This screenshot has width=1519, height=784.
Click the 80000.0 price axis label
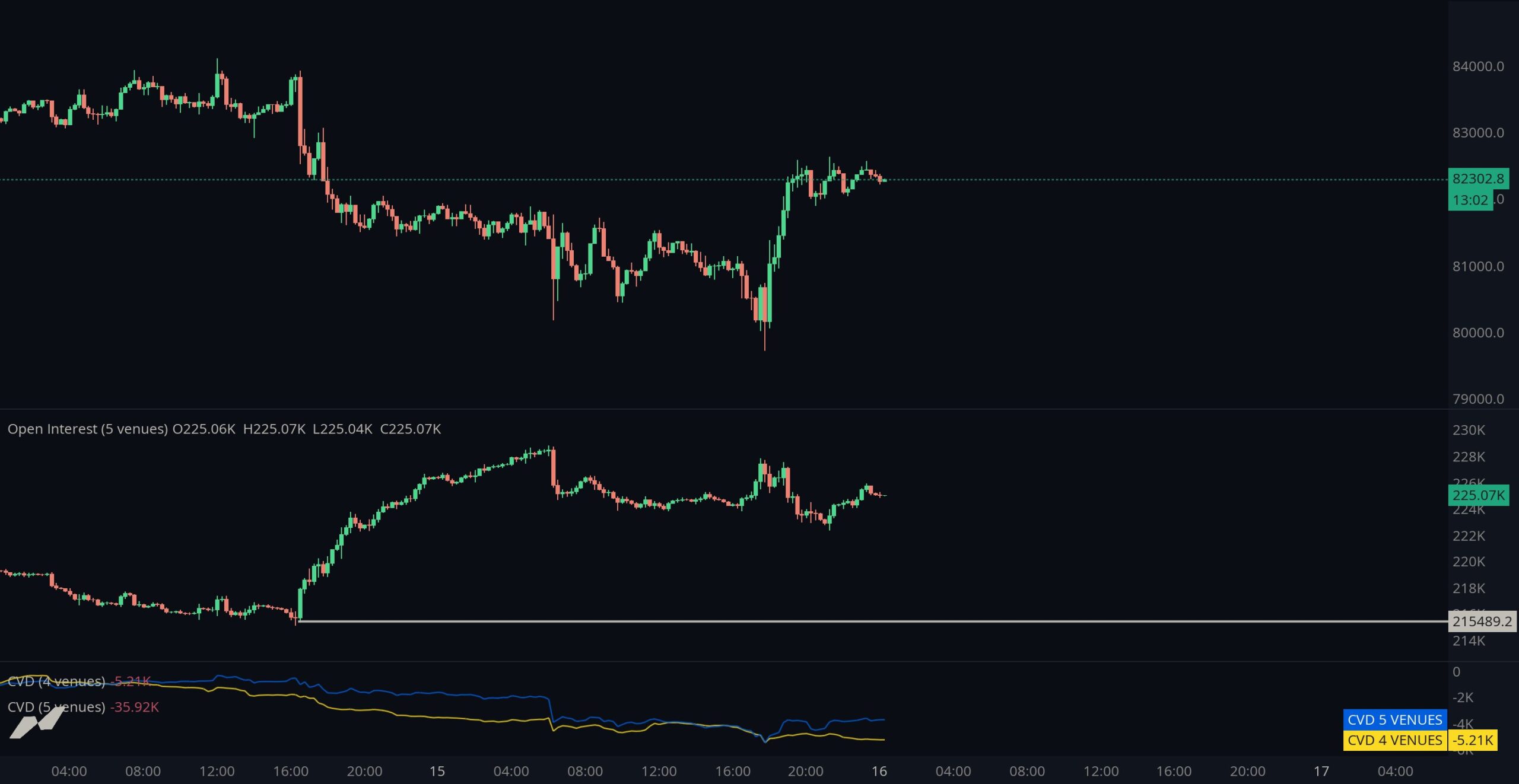point(1478,333)
